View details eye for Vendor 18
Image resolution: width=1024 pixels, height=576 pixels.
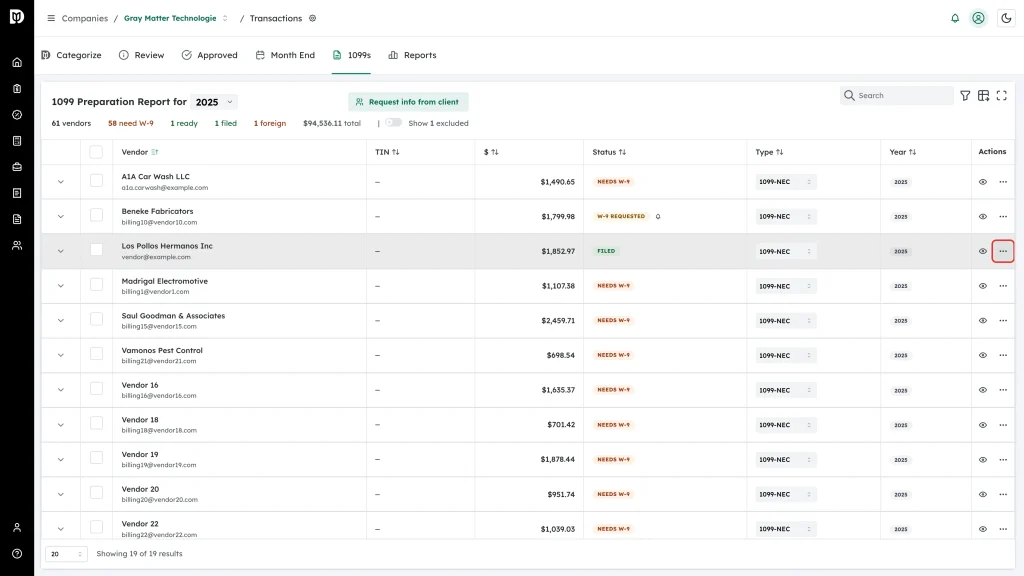click(983, 425)
